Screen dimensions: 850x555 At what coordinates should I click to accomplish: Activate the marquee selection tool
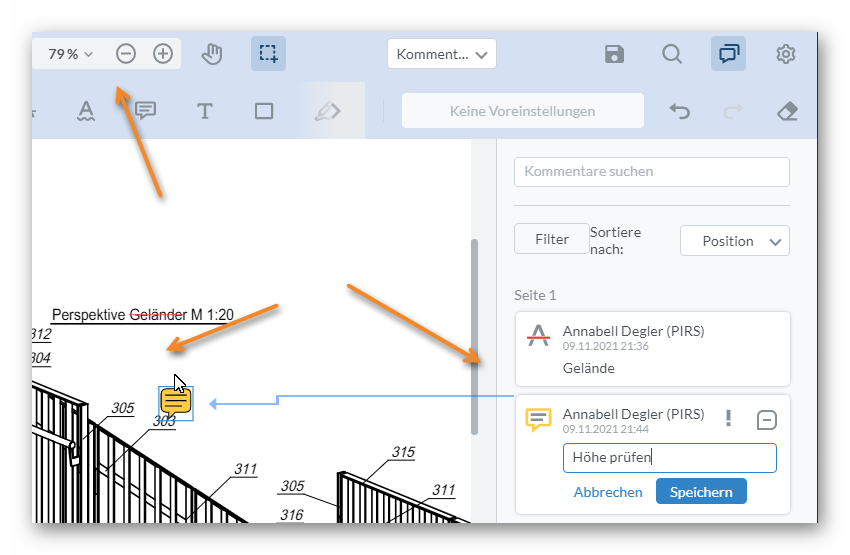(x=268, y=54)
